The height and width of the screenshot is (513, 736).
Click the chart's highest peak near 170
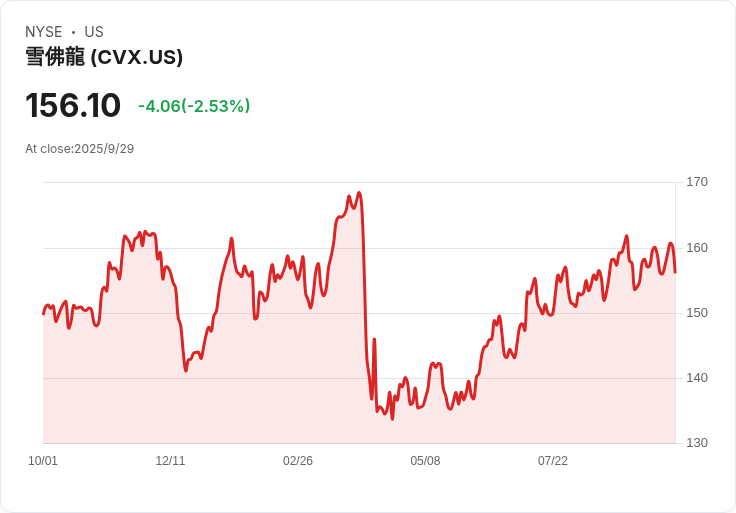click(359, 192)
